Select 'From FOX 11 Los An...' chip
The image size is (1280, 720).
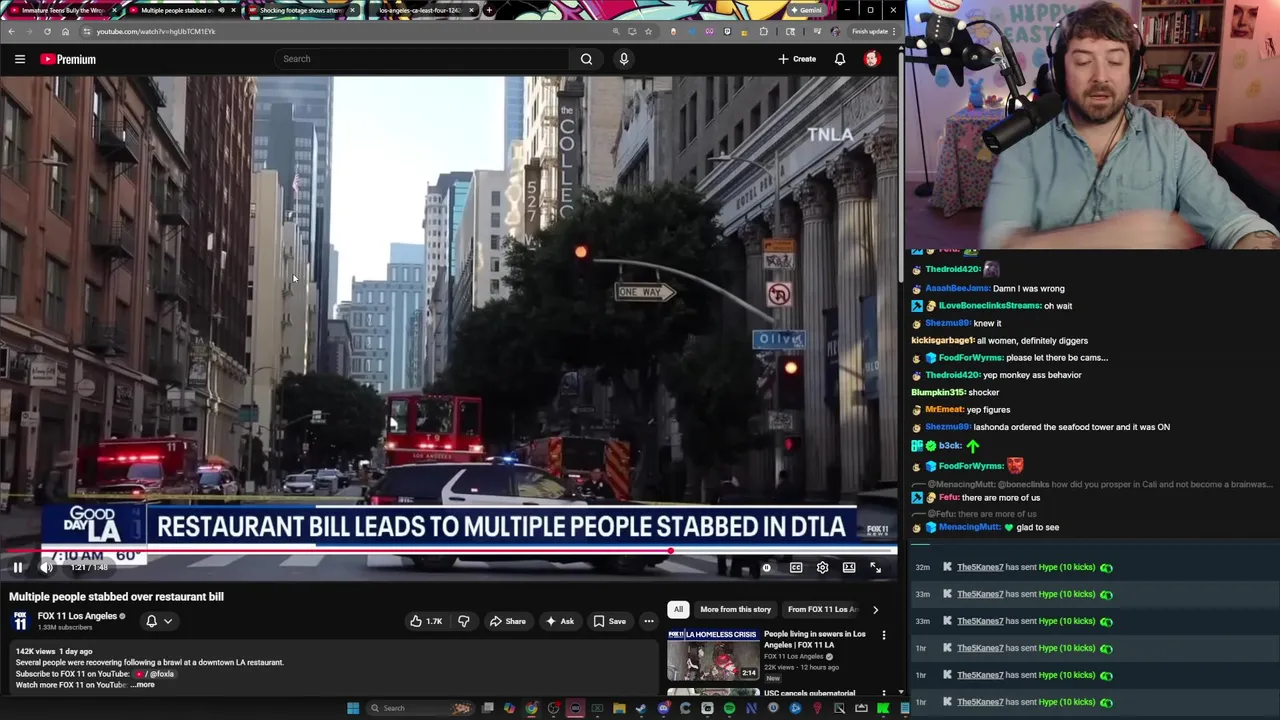coord(822,609)
